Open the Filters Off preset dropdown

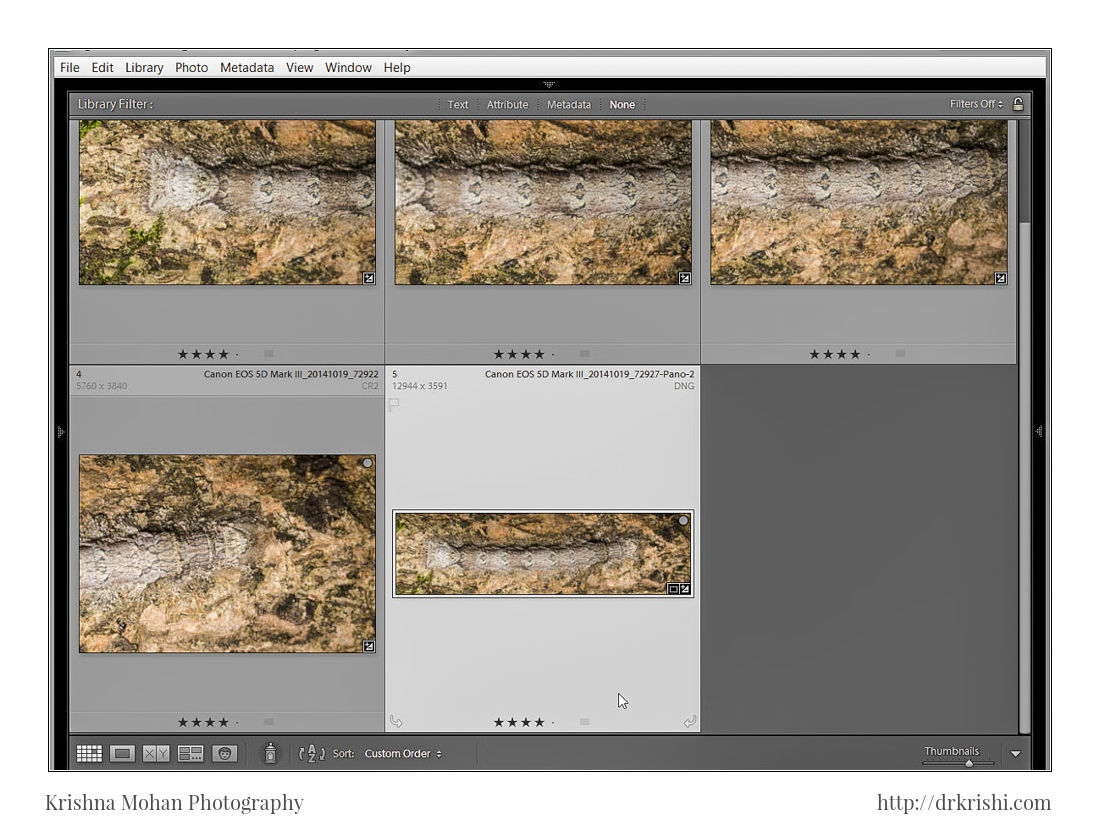pyautogui.click(x=976, y=104)
